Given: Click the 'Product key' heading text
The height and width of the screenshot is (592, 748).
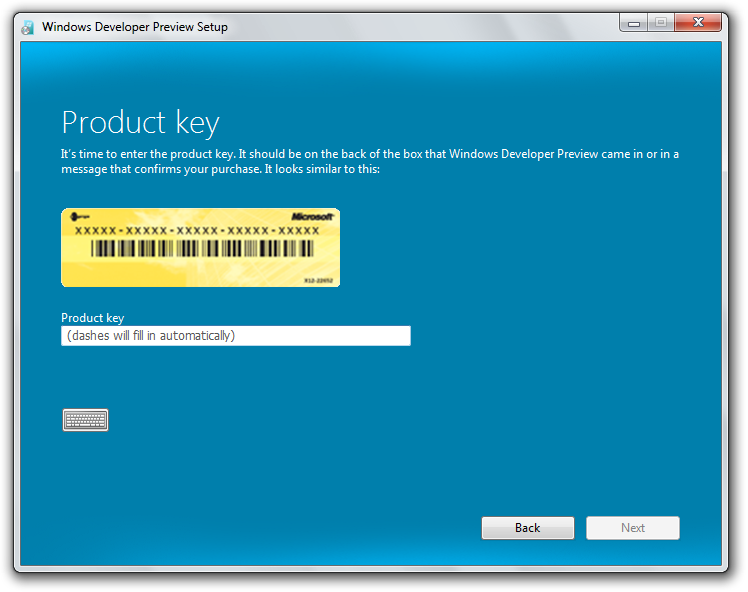Looking at the screenshot, I should [x=140, y=123].
